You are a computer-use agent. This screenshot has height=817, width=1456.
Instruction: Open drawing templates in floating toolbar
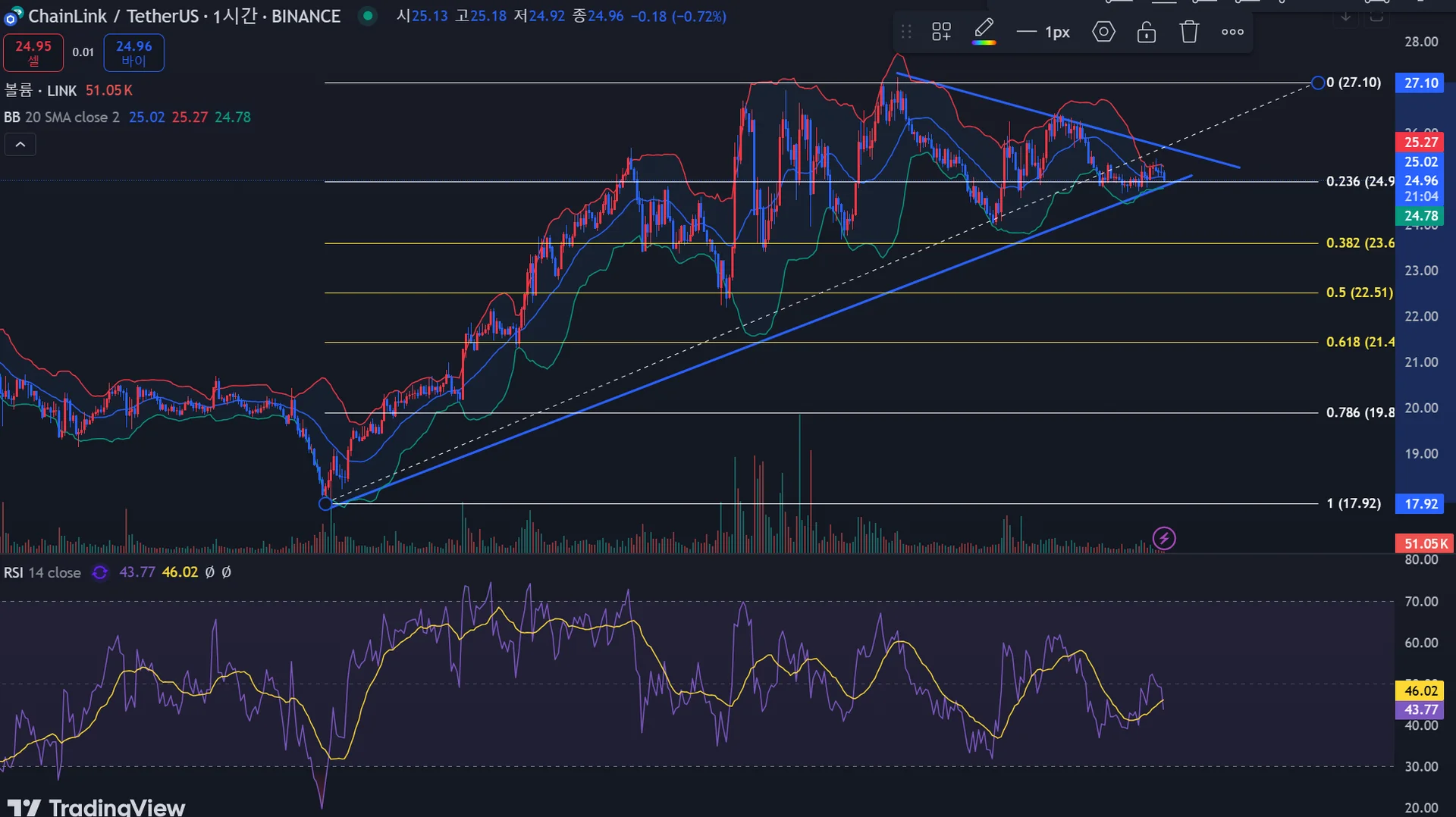[941, 32]
